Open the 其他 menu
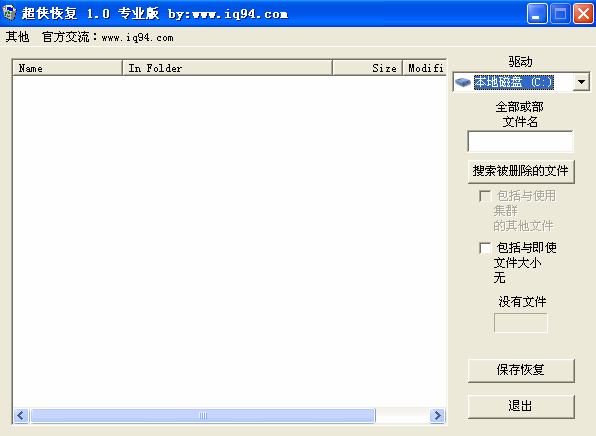The height and width of the screenshot is (436, 596). coord(17,37)
